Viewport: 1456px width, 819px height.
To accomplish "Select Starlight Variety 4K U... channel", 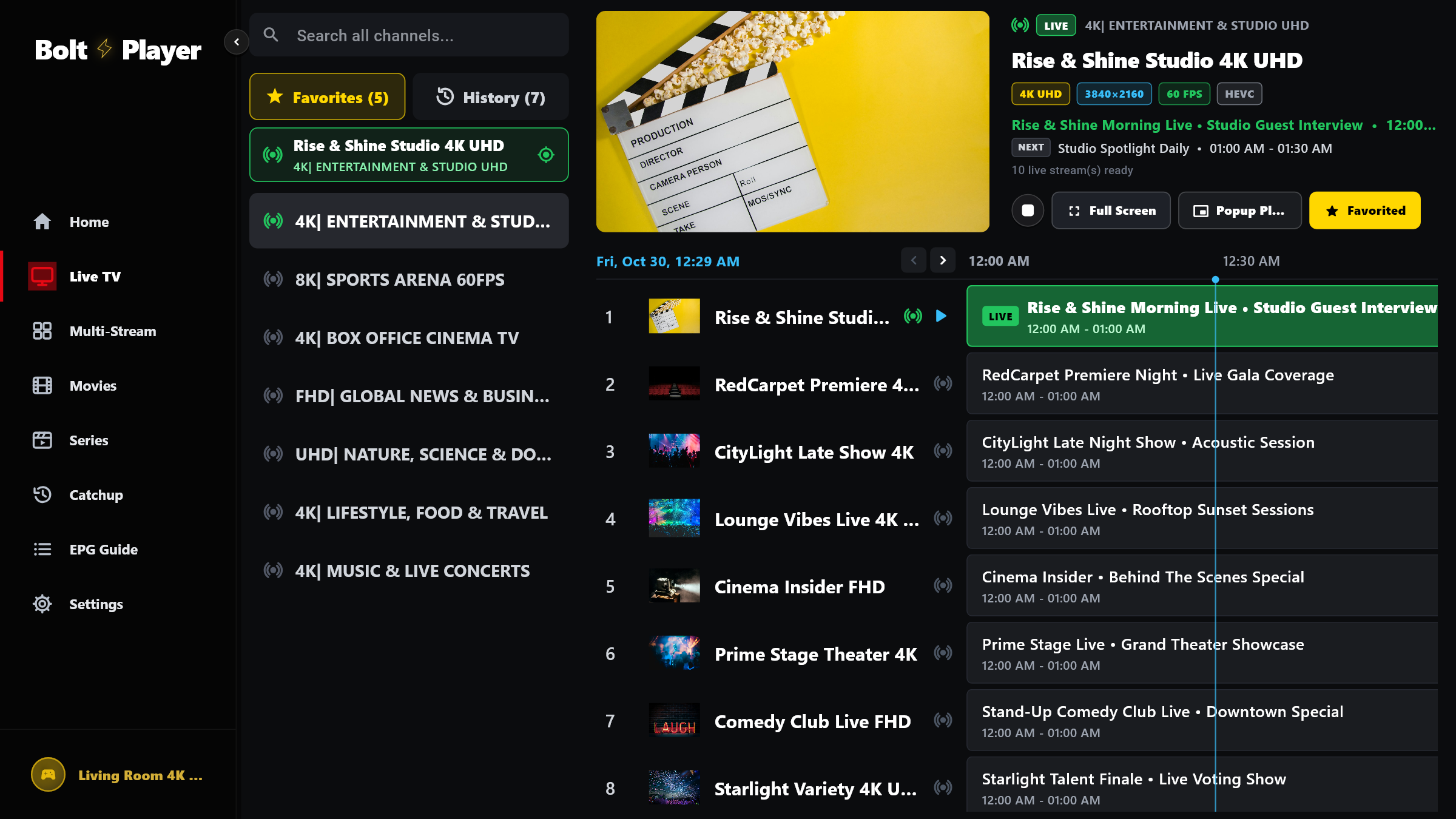I will point(780,788).
